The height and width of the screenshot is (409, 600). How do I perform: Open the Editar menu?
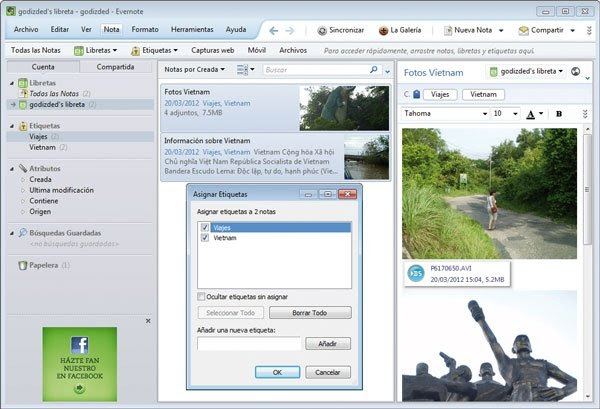[60, 29]
